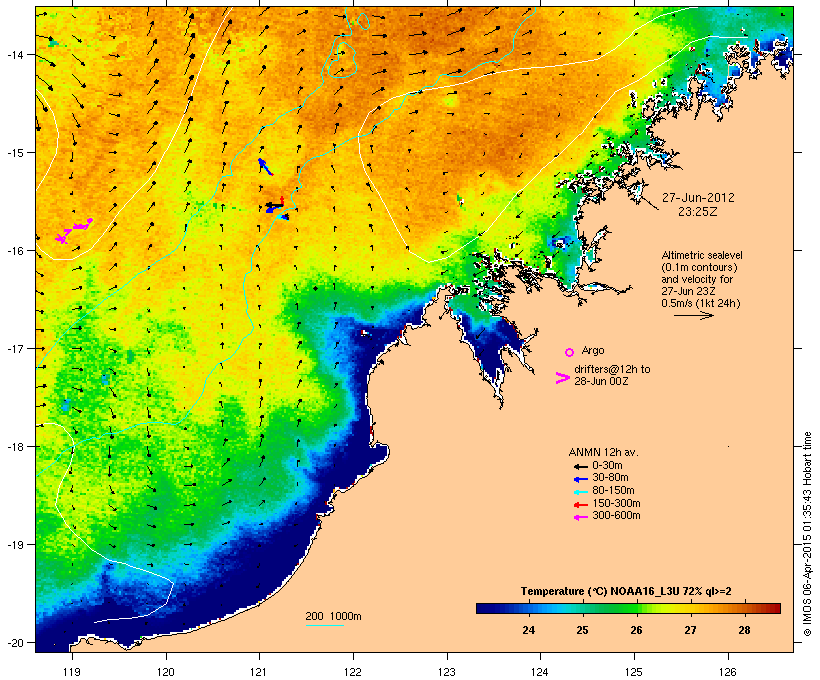Click the black 0-30m legend arrow

[581, 467]
